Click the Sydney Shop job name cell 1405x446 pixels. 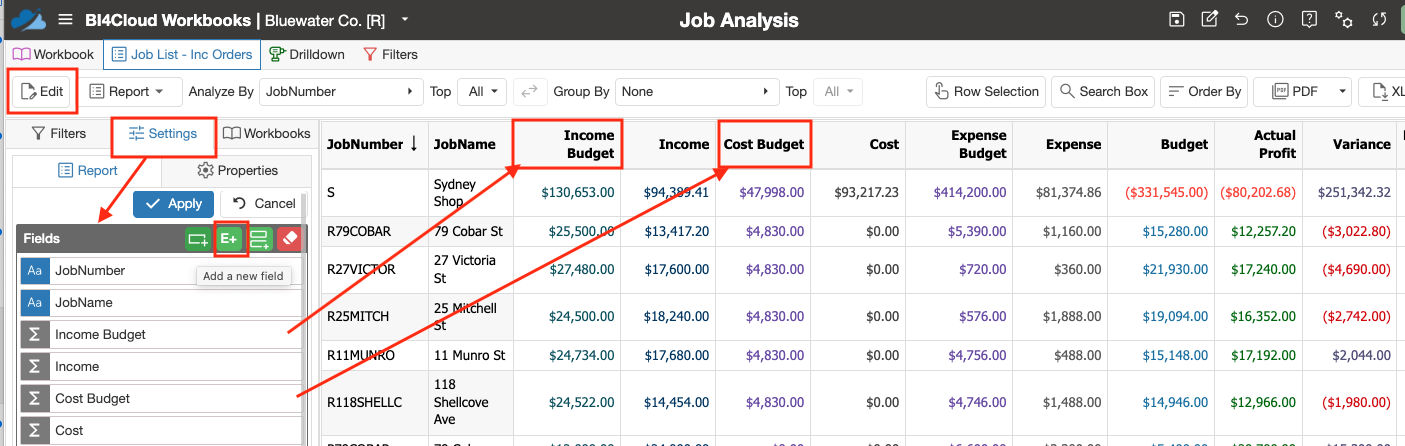pyautogui.click(x=470, y=193)
